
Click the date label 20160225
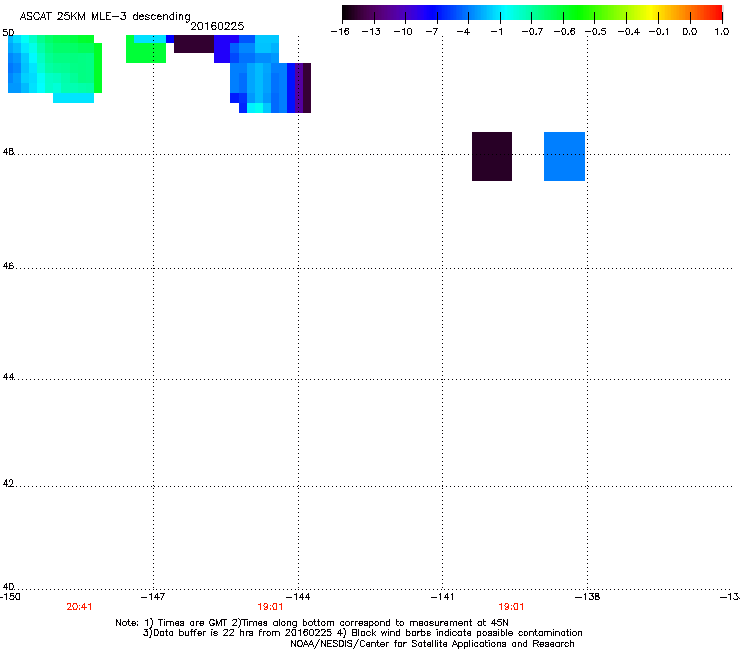pos(217,26)
